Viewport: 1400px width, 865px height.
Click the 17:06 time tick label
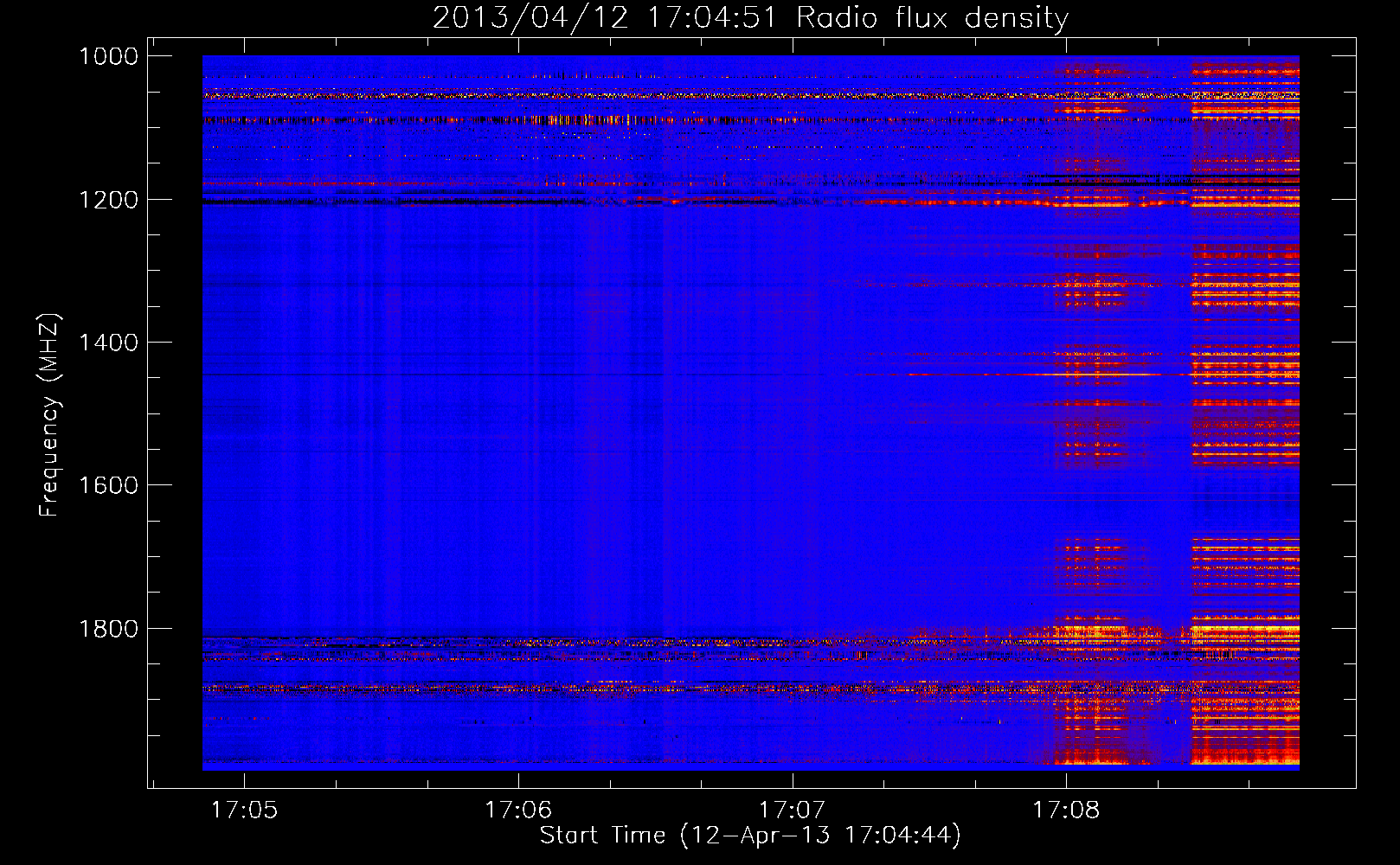pyautogui.click(x=518, y=810)
